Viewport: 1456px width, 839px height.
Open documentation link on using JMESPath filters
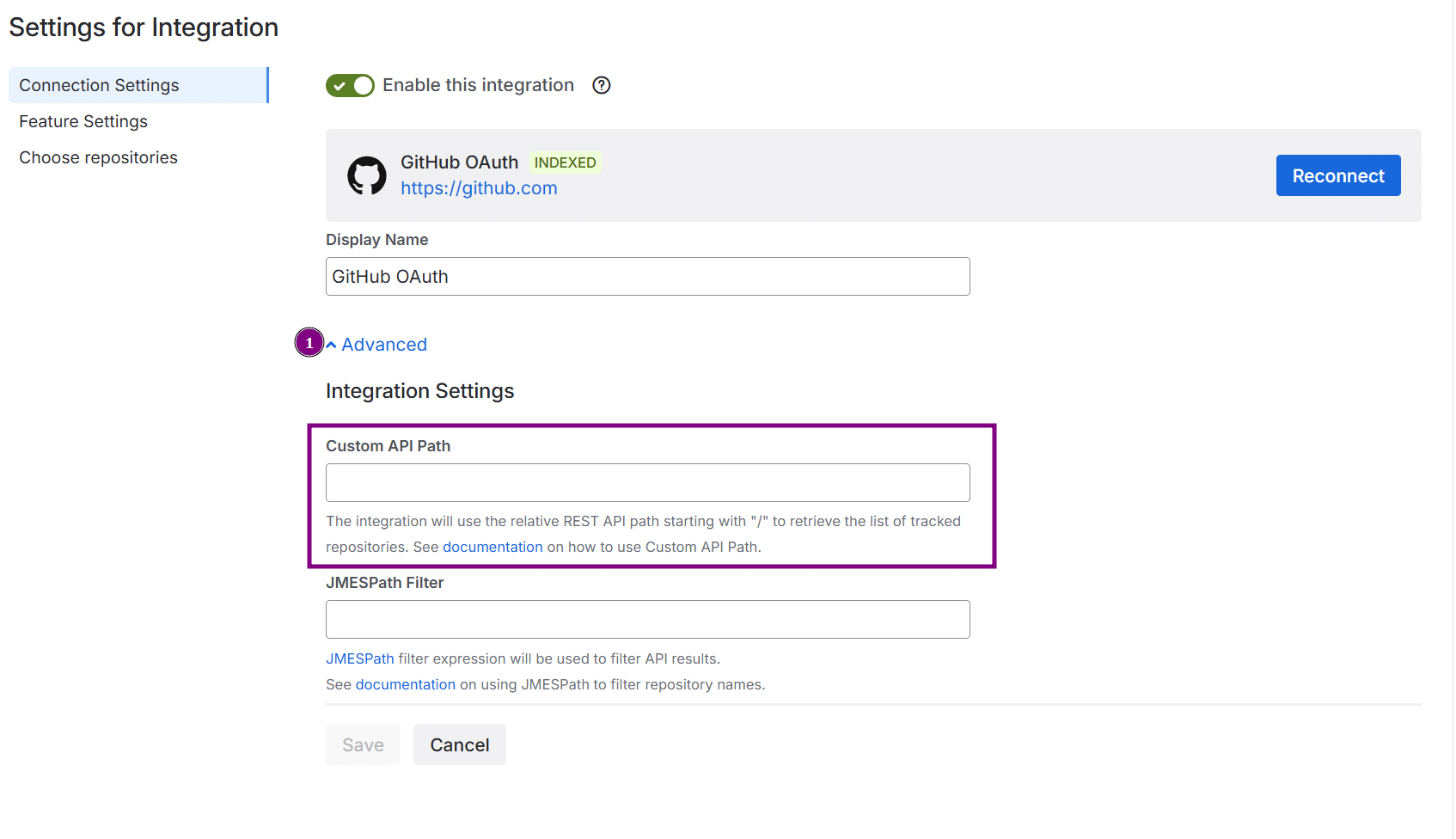(405, 684)
